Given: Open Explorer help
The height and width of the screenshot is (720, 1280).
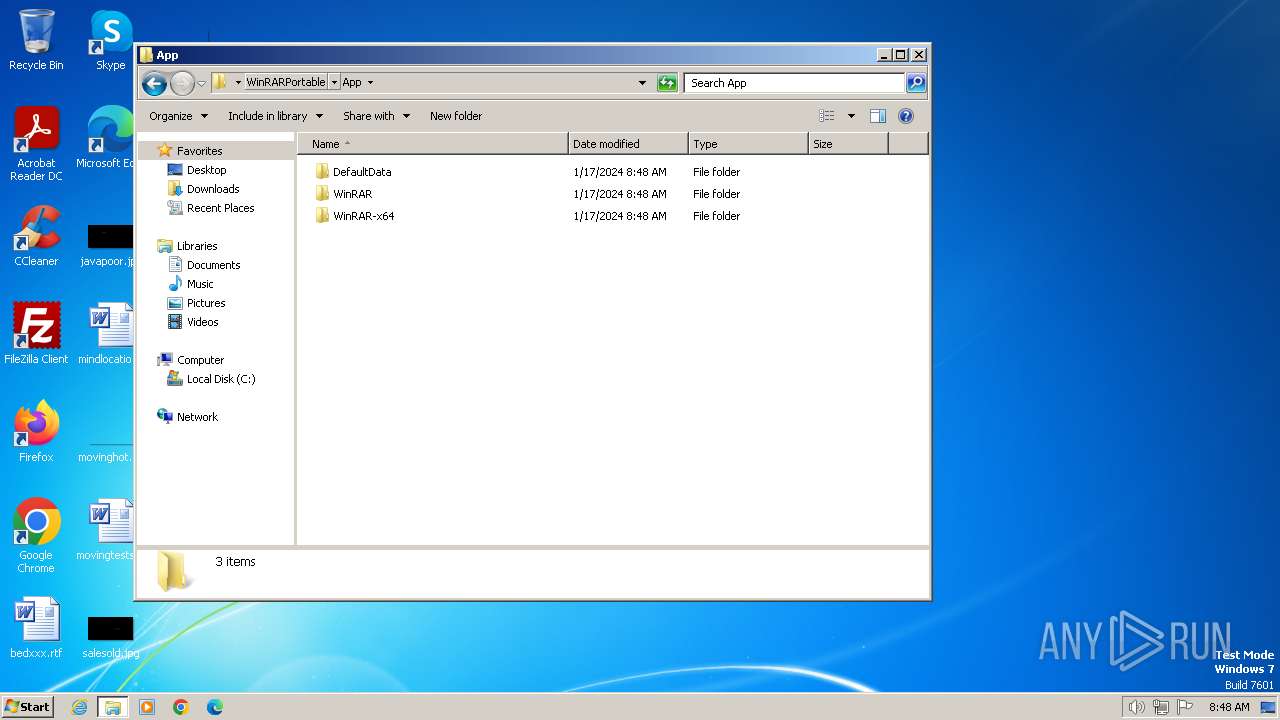Looking at the screenshot, I should tap(906, 116).
